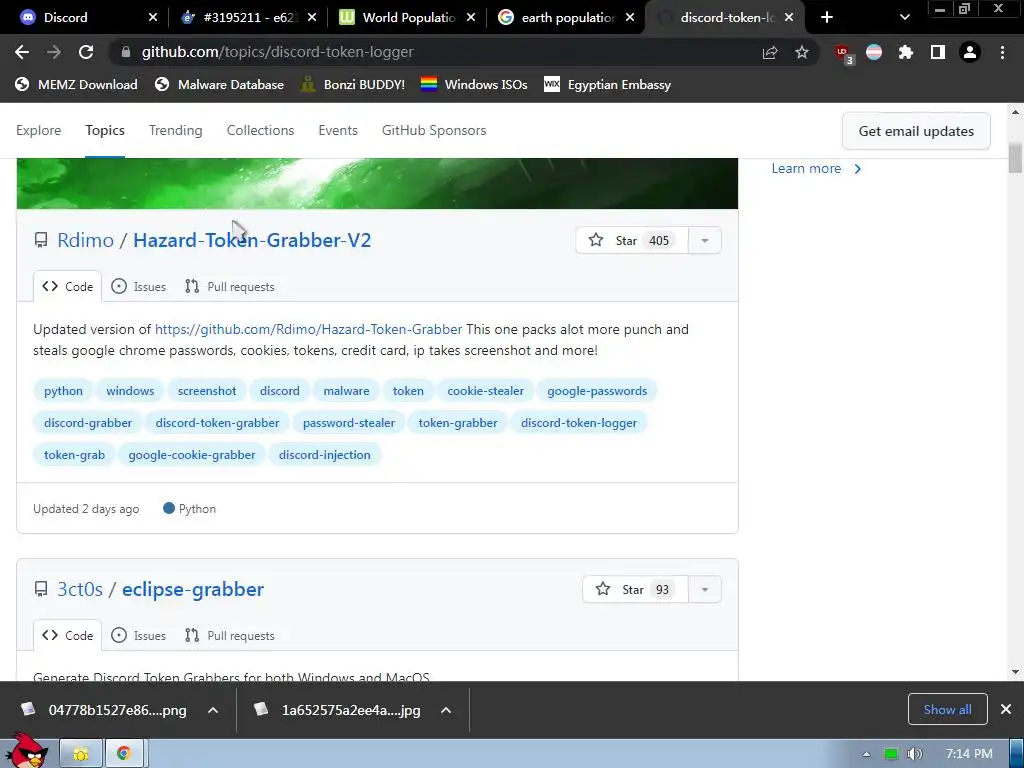
Task: Open the Rdimo user profile link
Action: point(86,240)
